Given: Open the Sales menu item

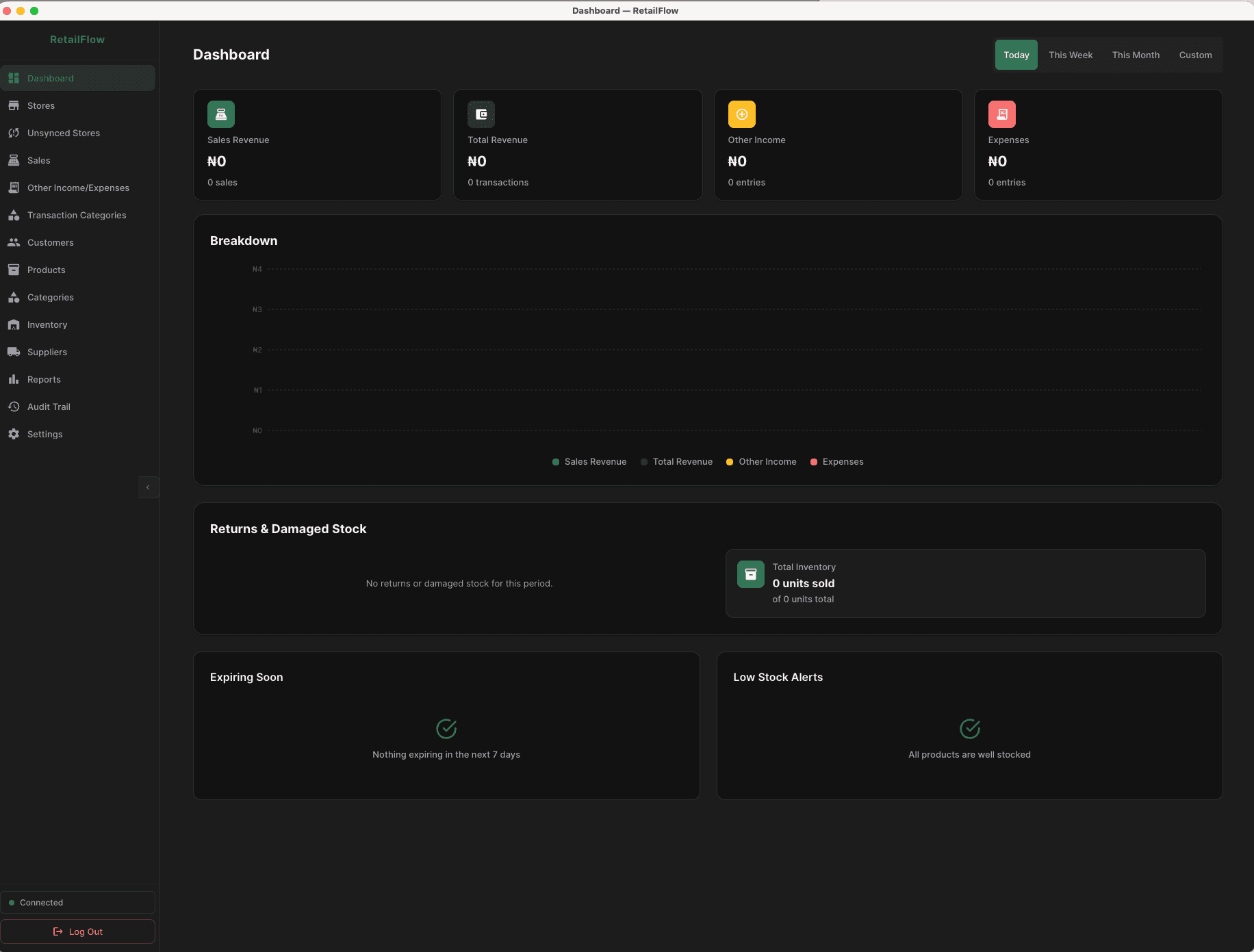Looking at the screenshot, I should (77, 160).
